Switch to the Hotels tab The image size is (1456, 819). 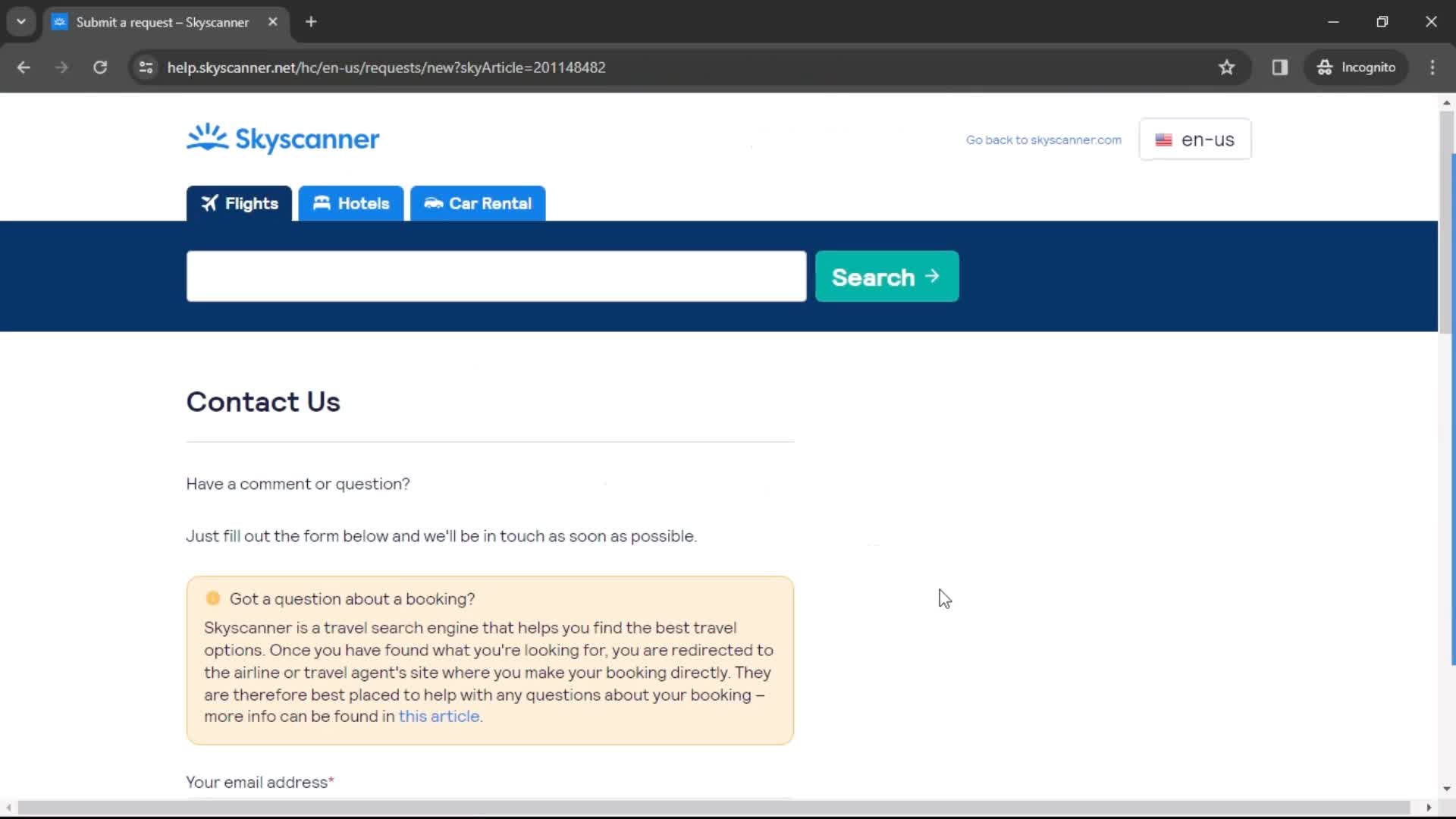click(350, 203)
